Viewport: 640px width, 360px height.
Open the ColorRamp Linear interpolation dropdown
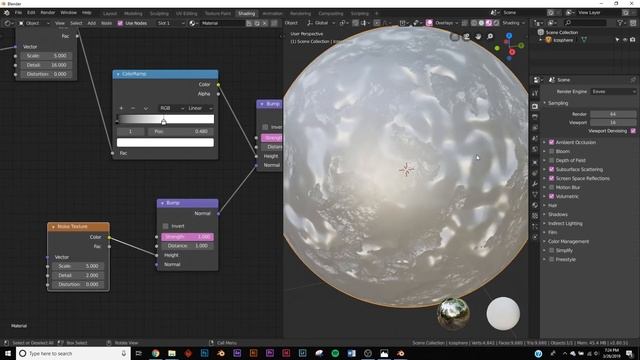200,108
